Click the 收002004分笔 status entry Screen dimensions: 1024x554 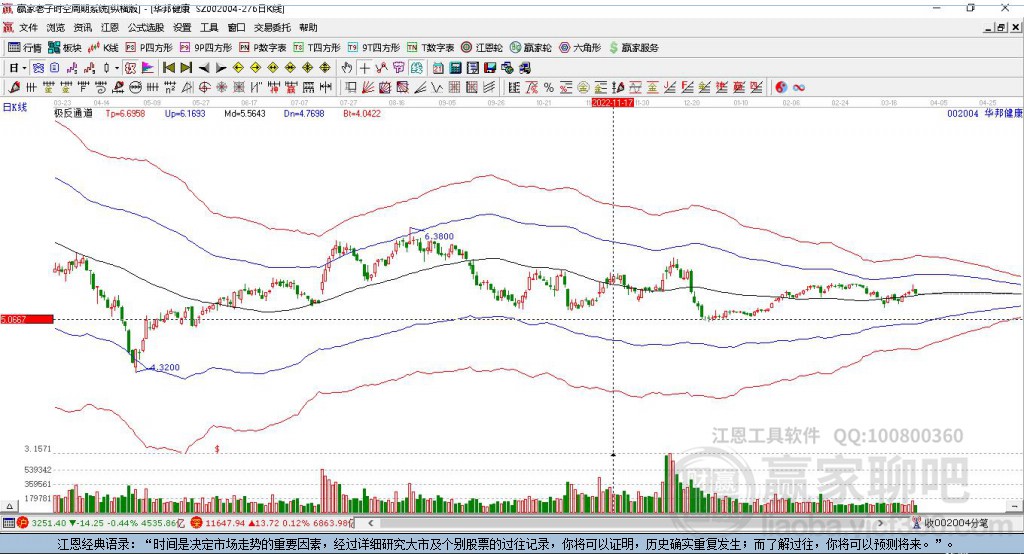952,523
